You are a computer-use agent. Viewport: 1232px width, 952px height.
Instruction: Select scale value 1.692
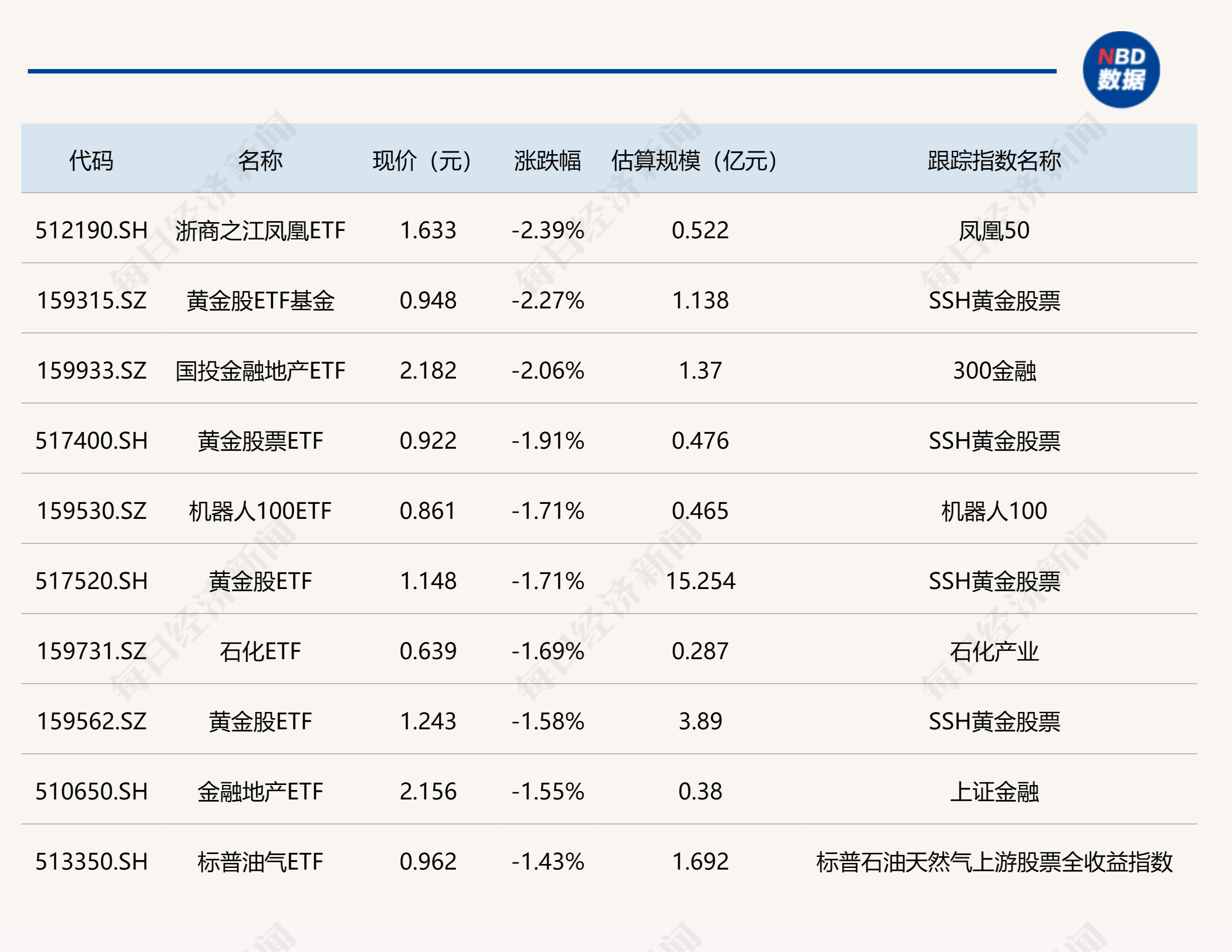pyautogui.click(x=700, y=862)
